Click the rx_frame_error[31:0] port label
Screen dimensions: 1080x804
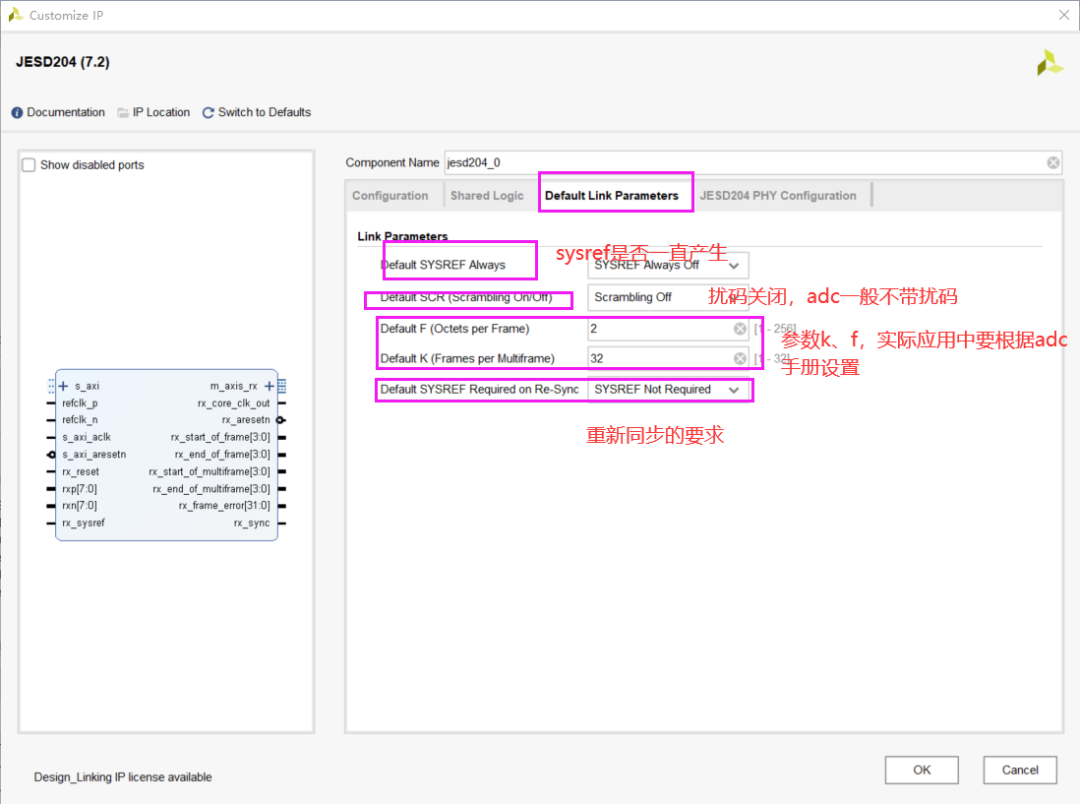point(225,506)
